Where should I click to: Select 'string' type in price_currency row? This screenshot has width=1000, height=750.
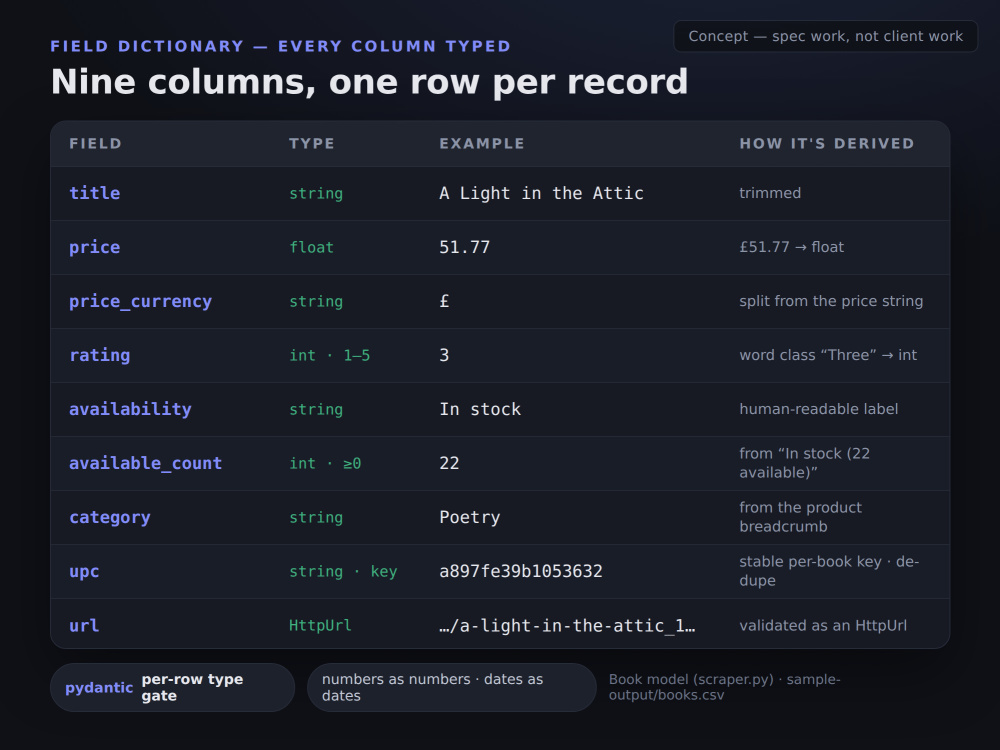coord(316,302)
